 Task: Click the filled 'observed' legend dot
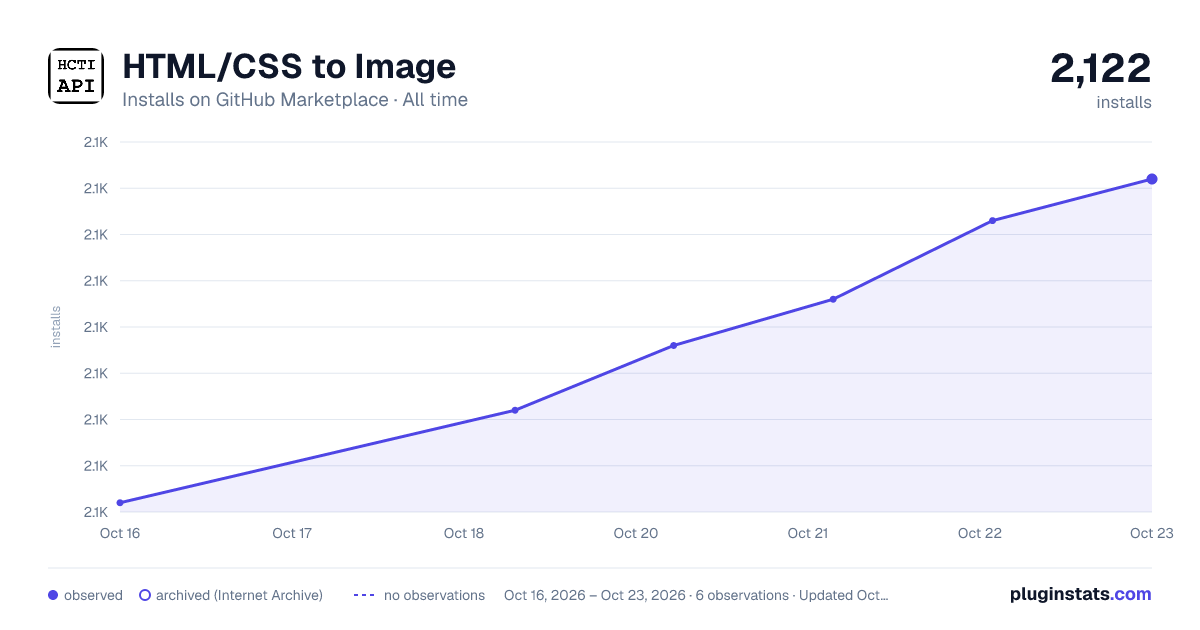point(53,595)
